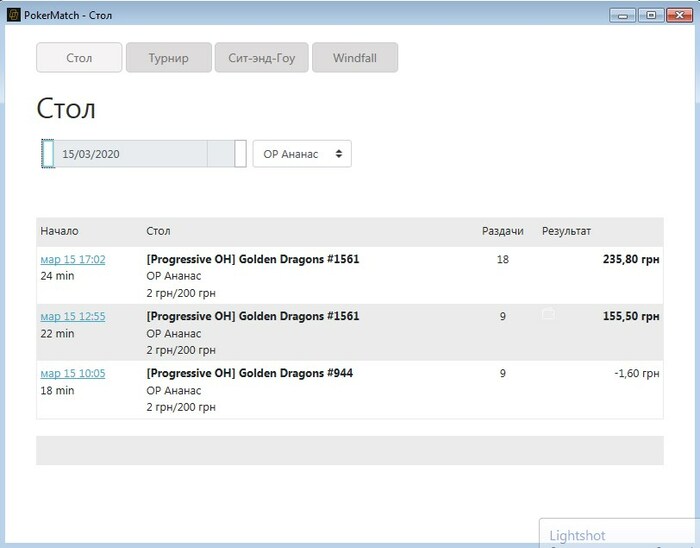Minimize the PokerMatch window
The image size is (700, 548).
point(623,16)
